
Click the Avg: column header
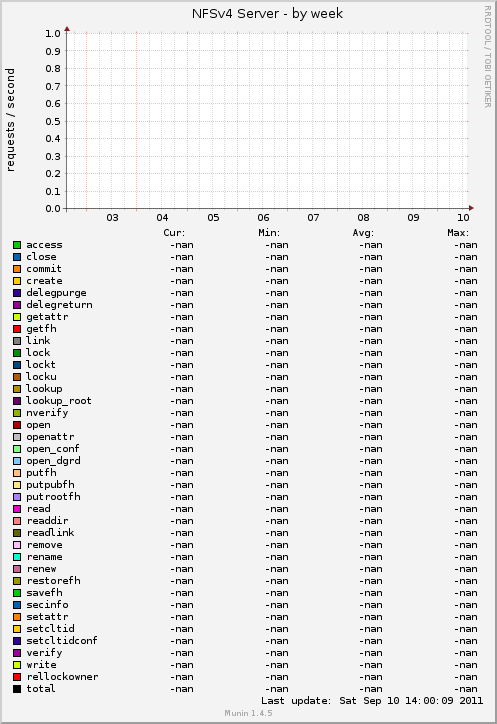363,233
